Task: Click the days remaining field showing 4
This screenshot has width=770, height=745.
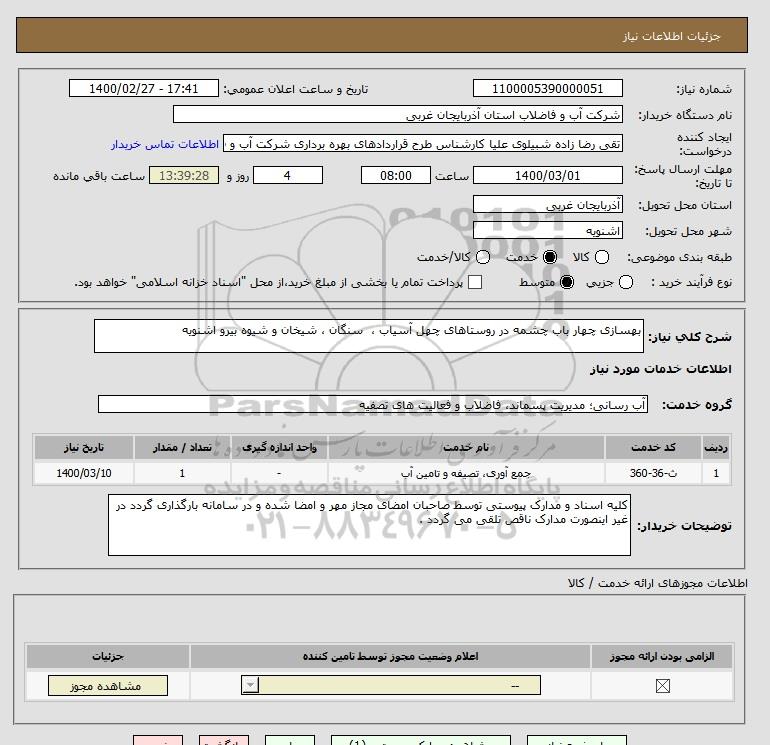Action: pos(288,175)
